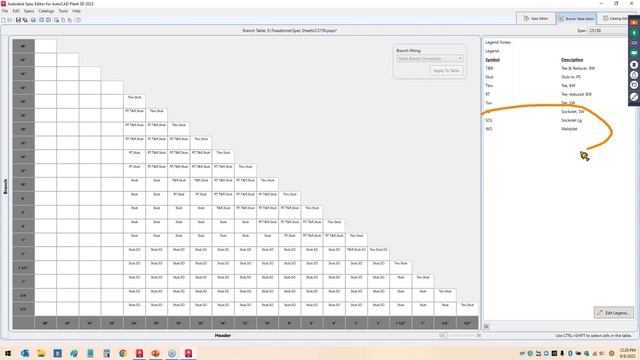
Task: Click the 'SOL' legend symbol
Action: pyautogui.click(x=489, y=120)
